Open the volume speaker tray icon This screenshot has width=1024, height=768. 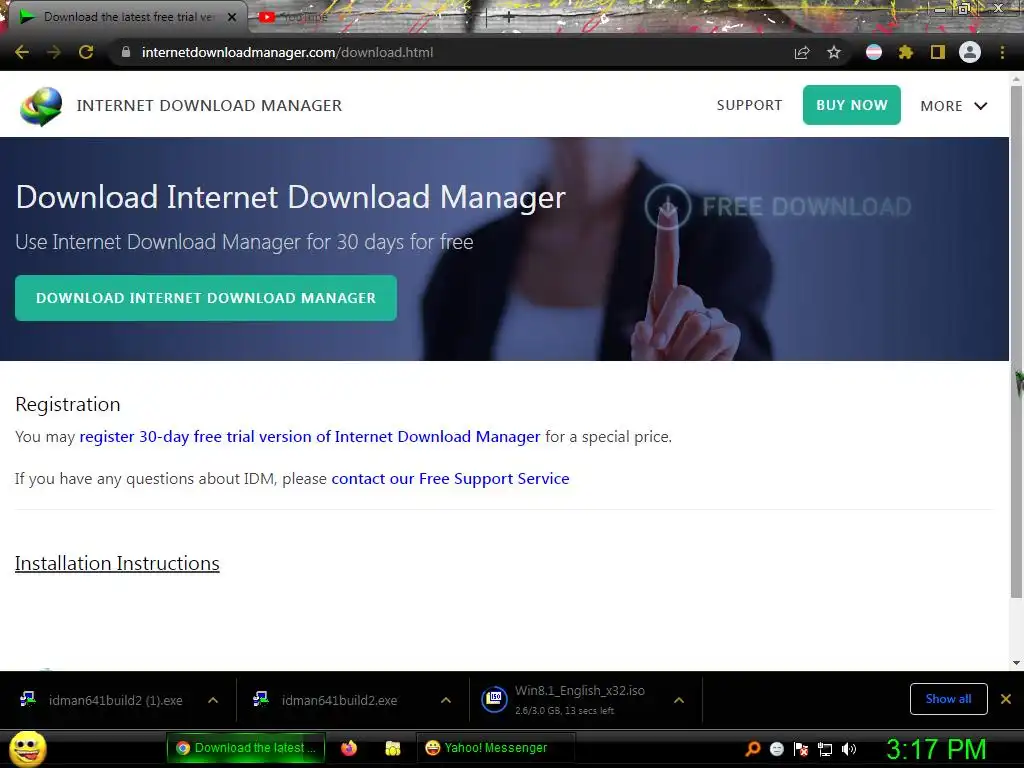point(849,749)
